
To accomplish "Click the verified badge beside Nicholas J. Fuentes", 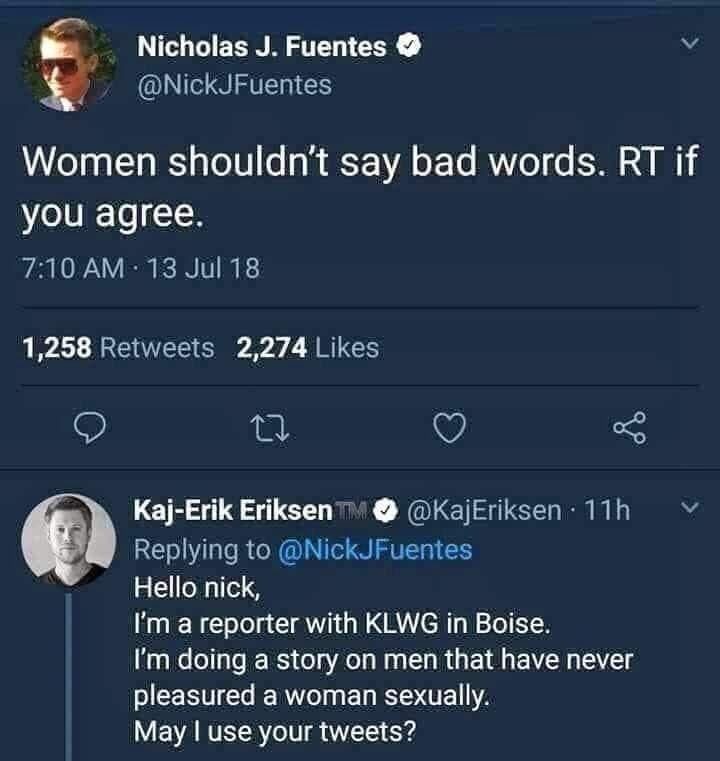I will (x=408, y=46).
